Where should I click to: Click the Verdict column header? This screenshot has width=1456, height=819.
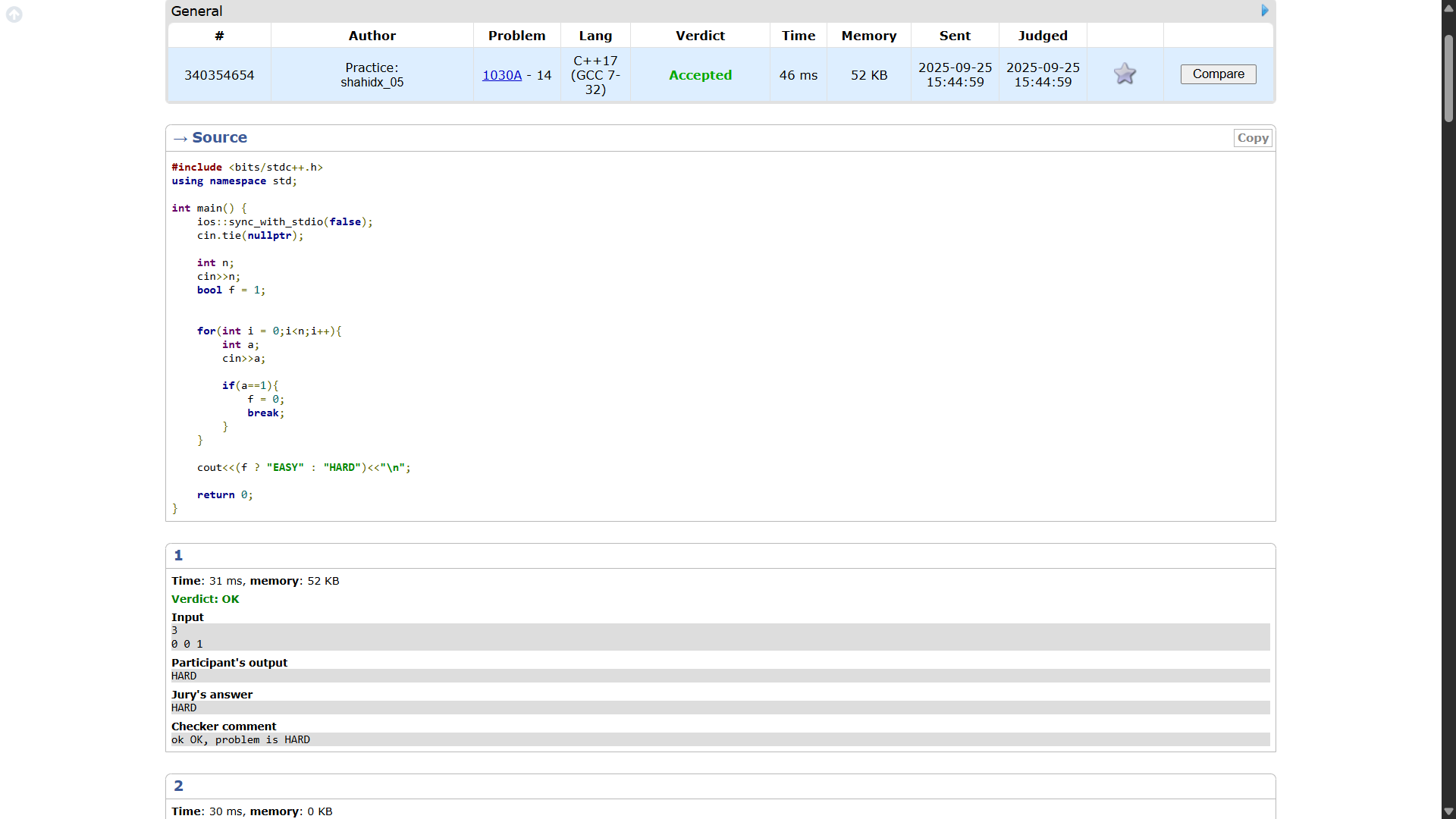click(x=699, y=36)
